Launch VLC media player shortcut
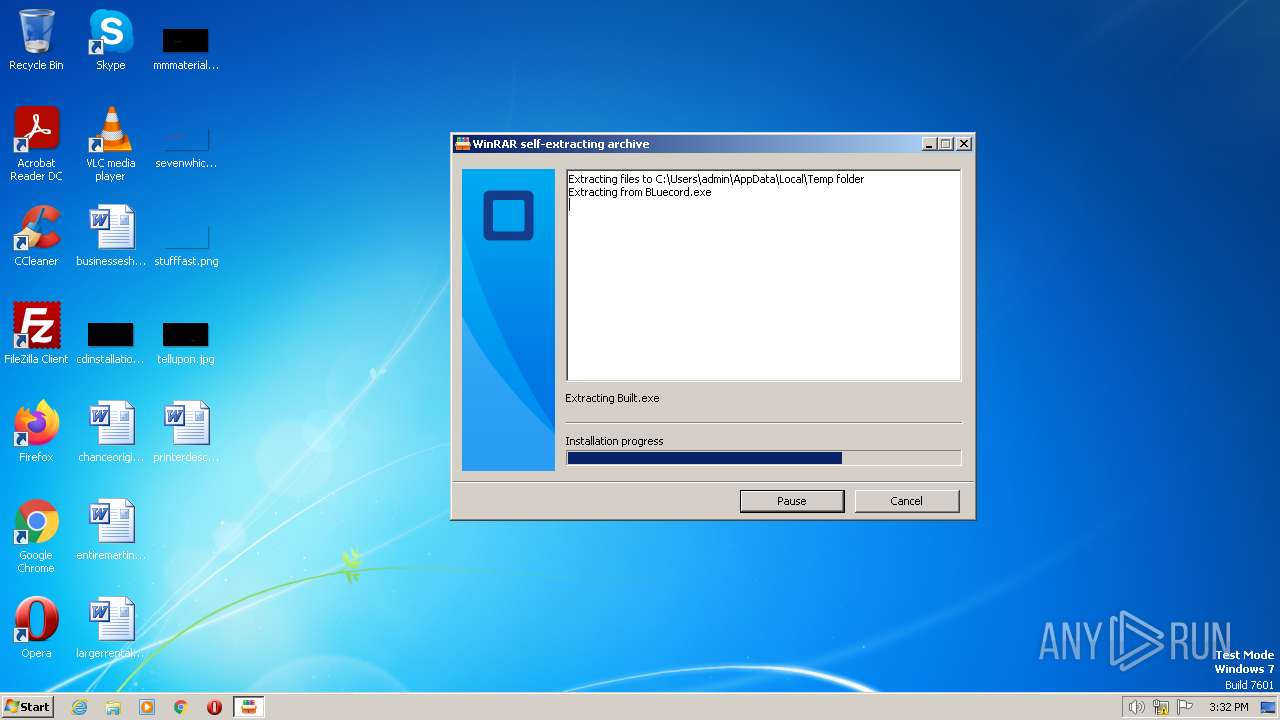1280x720 pixels. (110, 144)
